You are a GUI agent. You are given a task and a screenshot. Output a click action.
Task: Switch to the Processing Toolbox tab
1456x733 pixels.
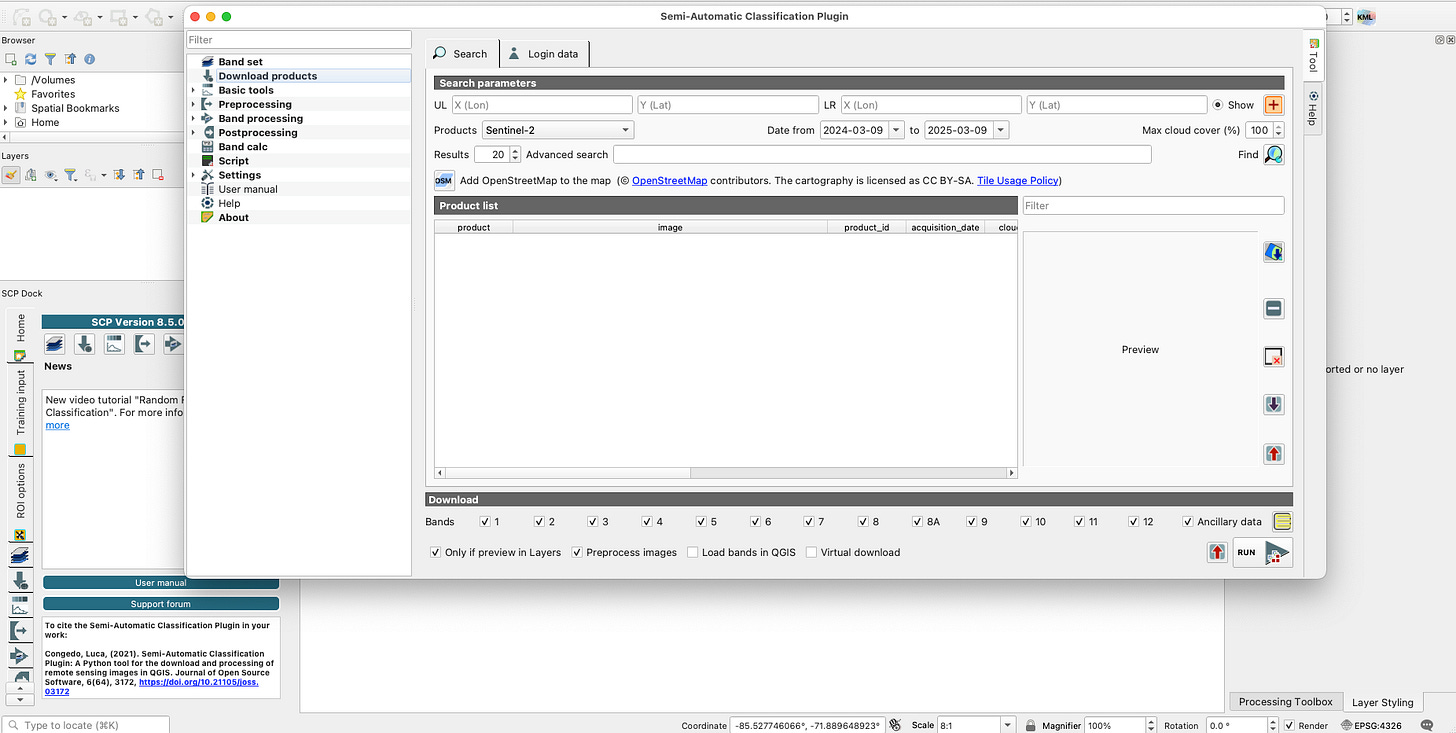(1285, 702)
